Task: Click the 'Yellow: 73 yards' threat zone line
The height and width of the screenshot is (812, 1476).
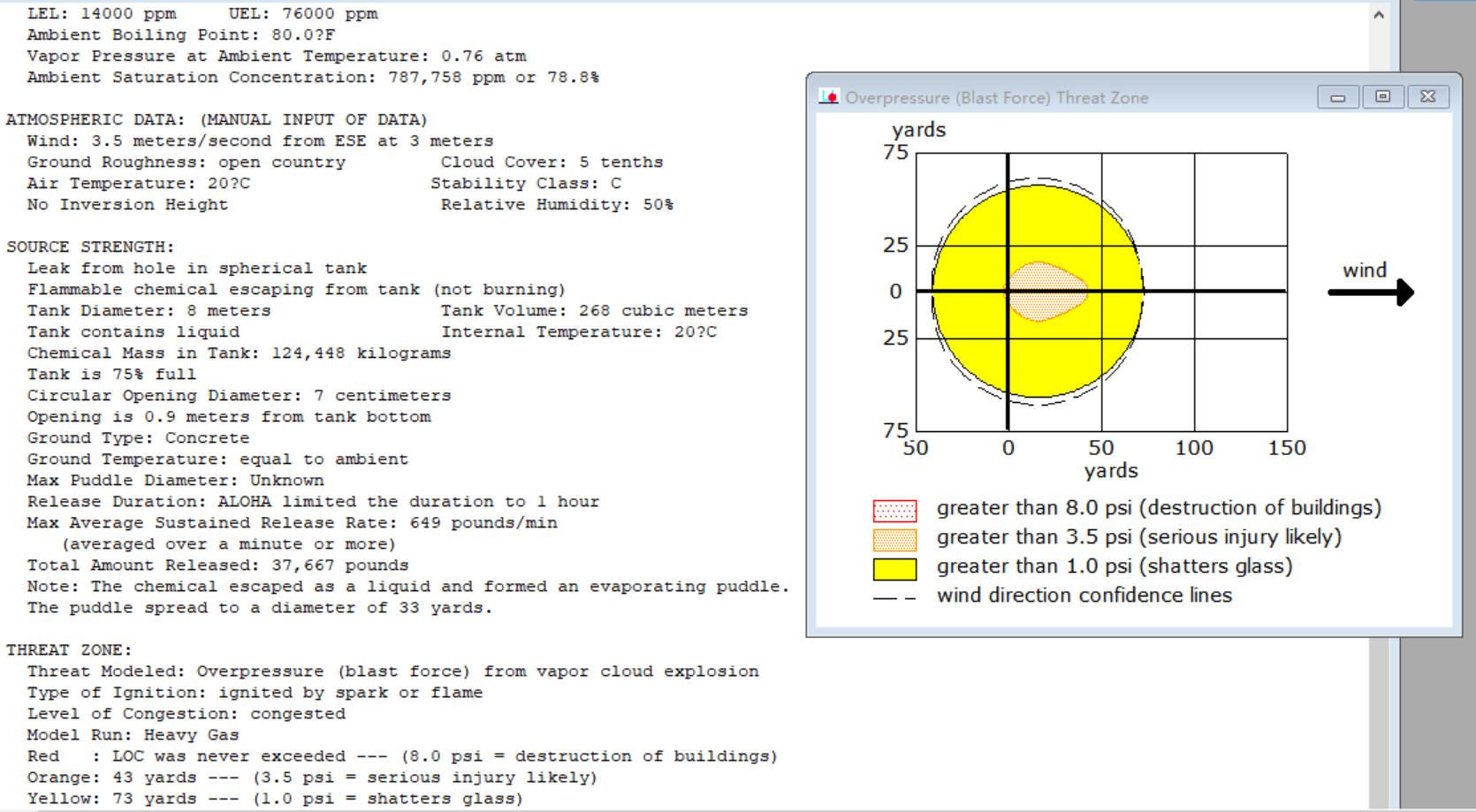Action: [275, 799]
